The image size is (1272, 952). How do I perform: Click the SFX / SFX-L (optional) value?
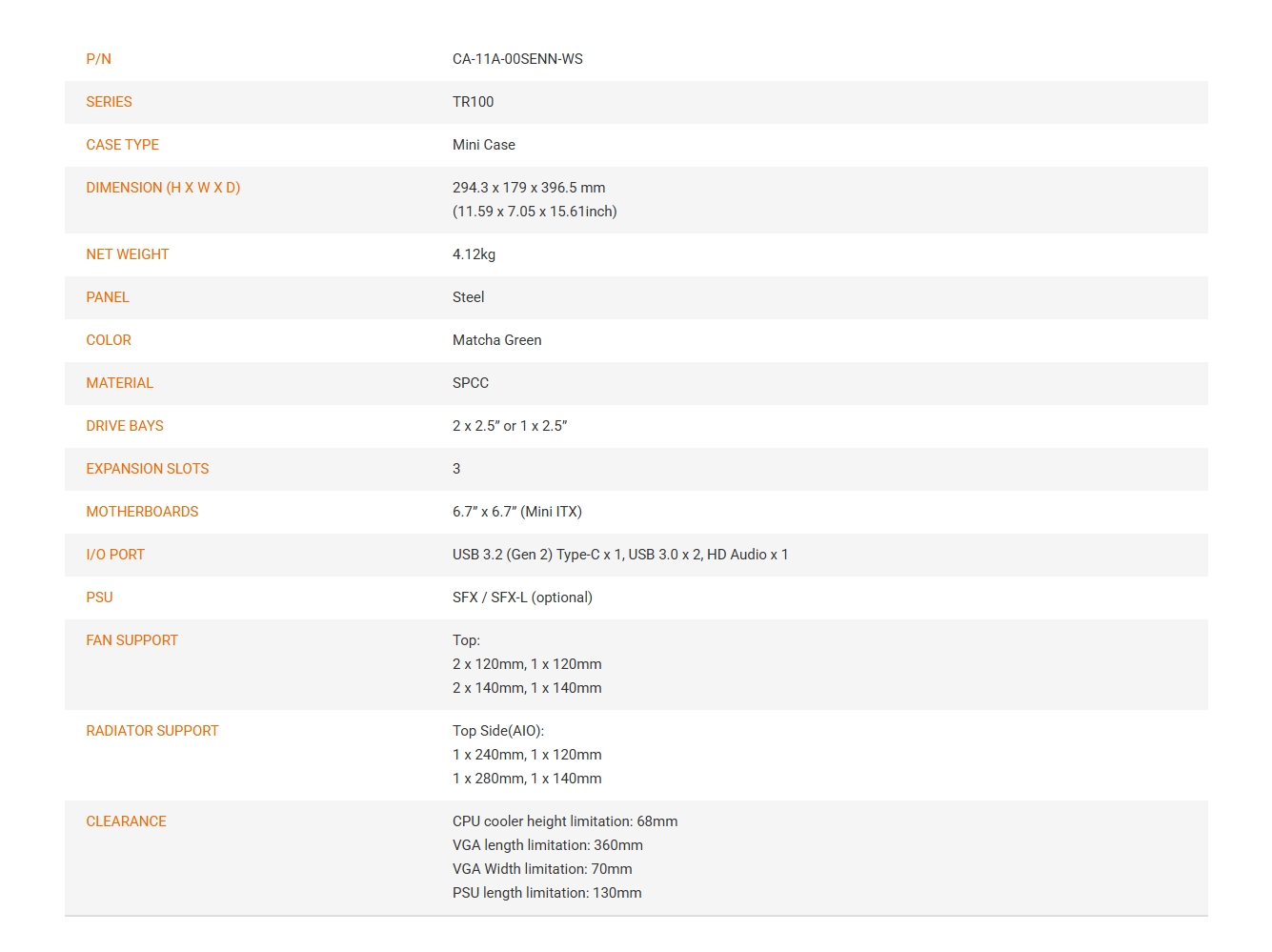(x=522, y=598)
